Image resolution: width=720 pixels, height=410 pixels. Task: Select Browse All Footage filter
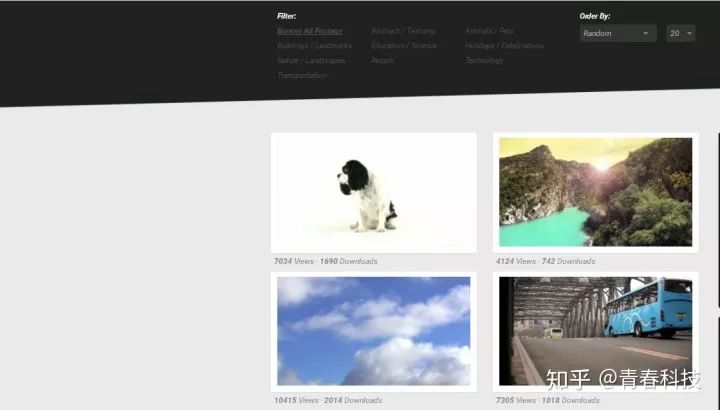(309, 31)
